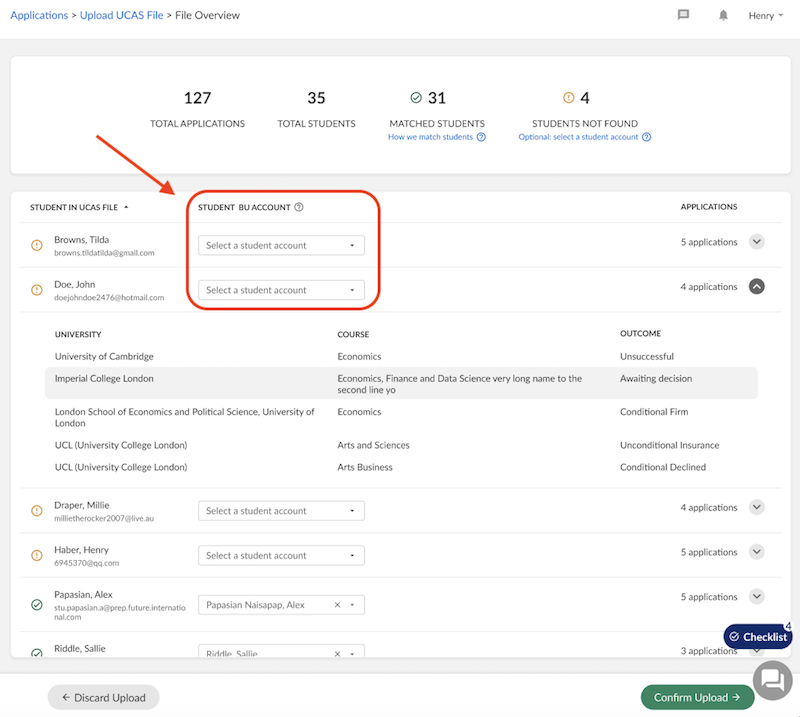
Task: Select the Imperial College London row
Action: coord(402,383)
